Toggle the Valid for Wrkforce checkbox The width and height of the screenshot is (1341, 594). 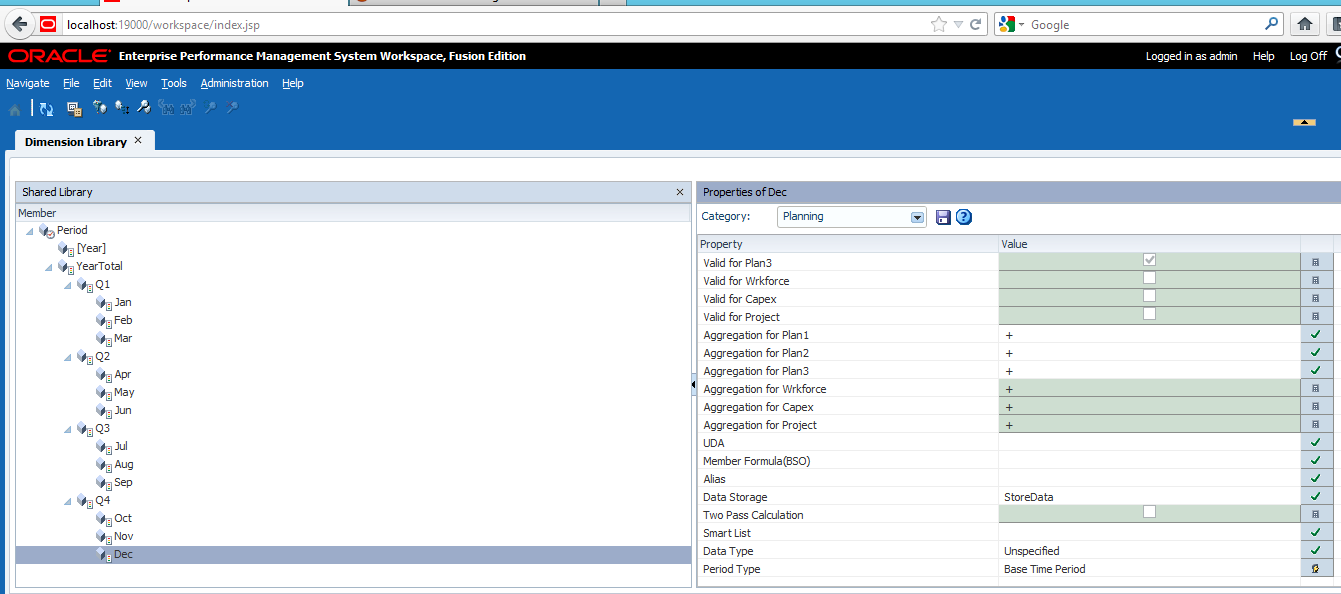tap(1150, 278)
